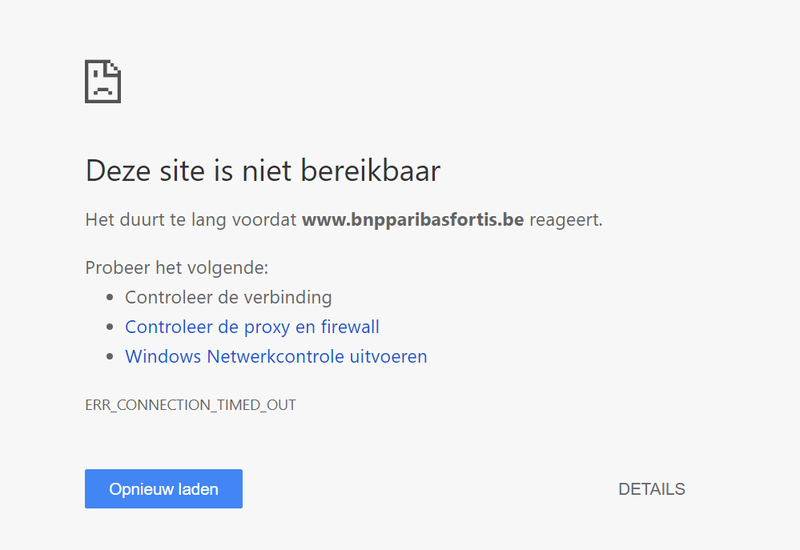Open the Controleer de proxy en firewall link
The width and height of the screenshot is (800, 550).
tap(252, 327)
